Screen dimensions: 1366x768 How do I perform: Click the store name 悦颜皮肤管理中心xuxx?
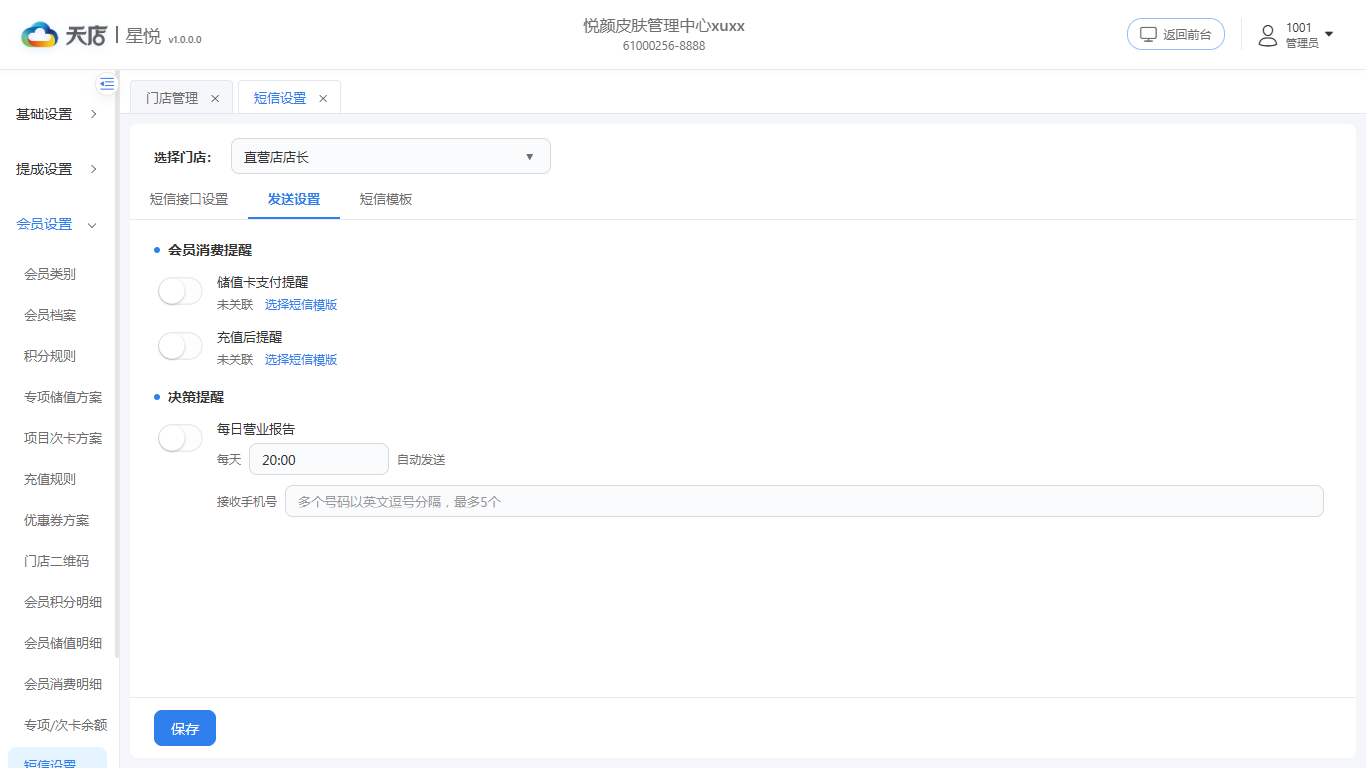664,26
